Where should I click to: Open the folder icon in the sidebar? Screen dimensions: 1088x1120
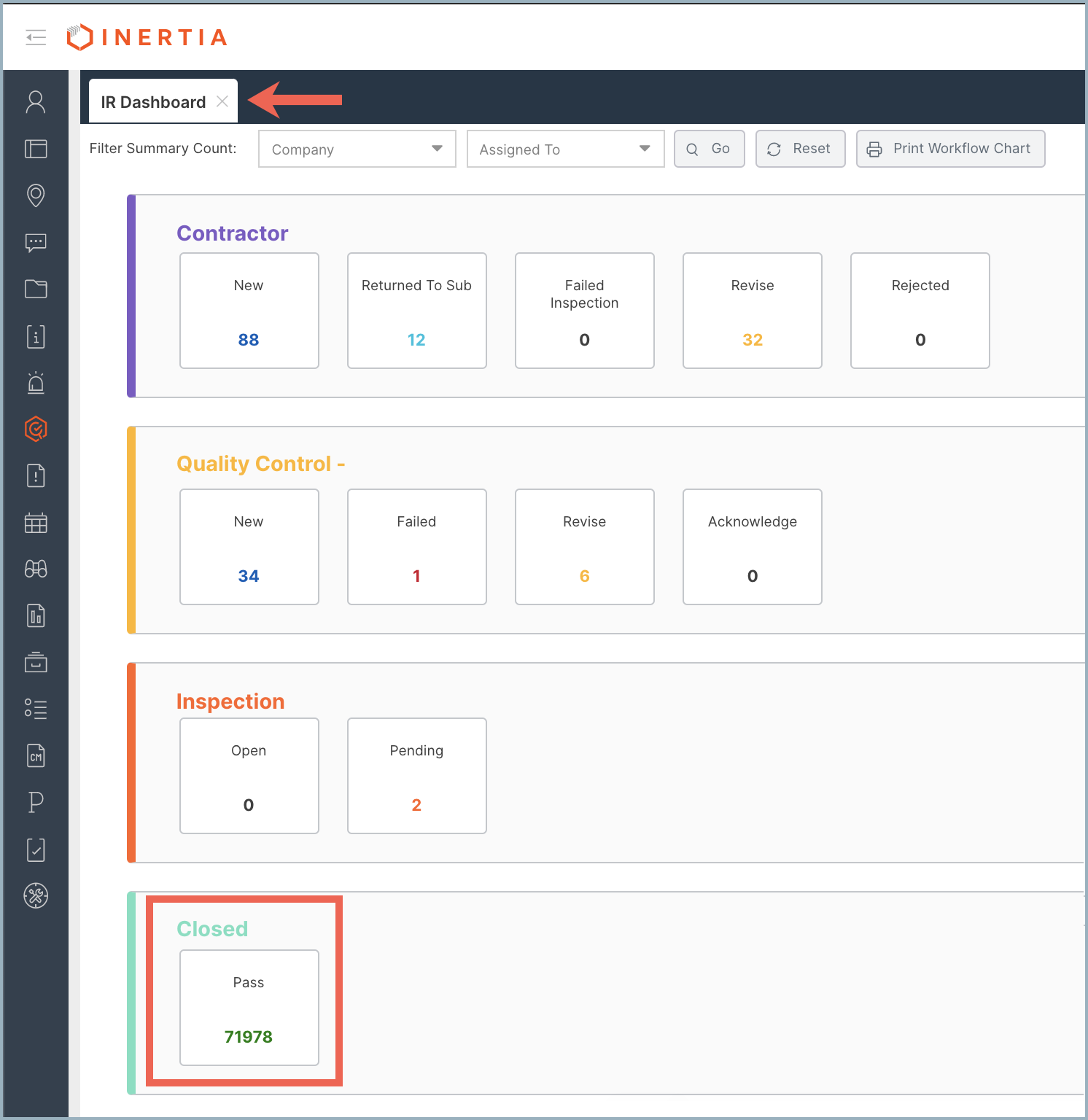[x=36, y=289]
